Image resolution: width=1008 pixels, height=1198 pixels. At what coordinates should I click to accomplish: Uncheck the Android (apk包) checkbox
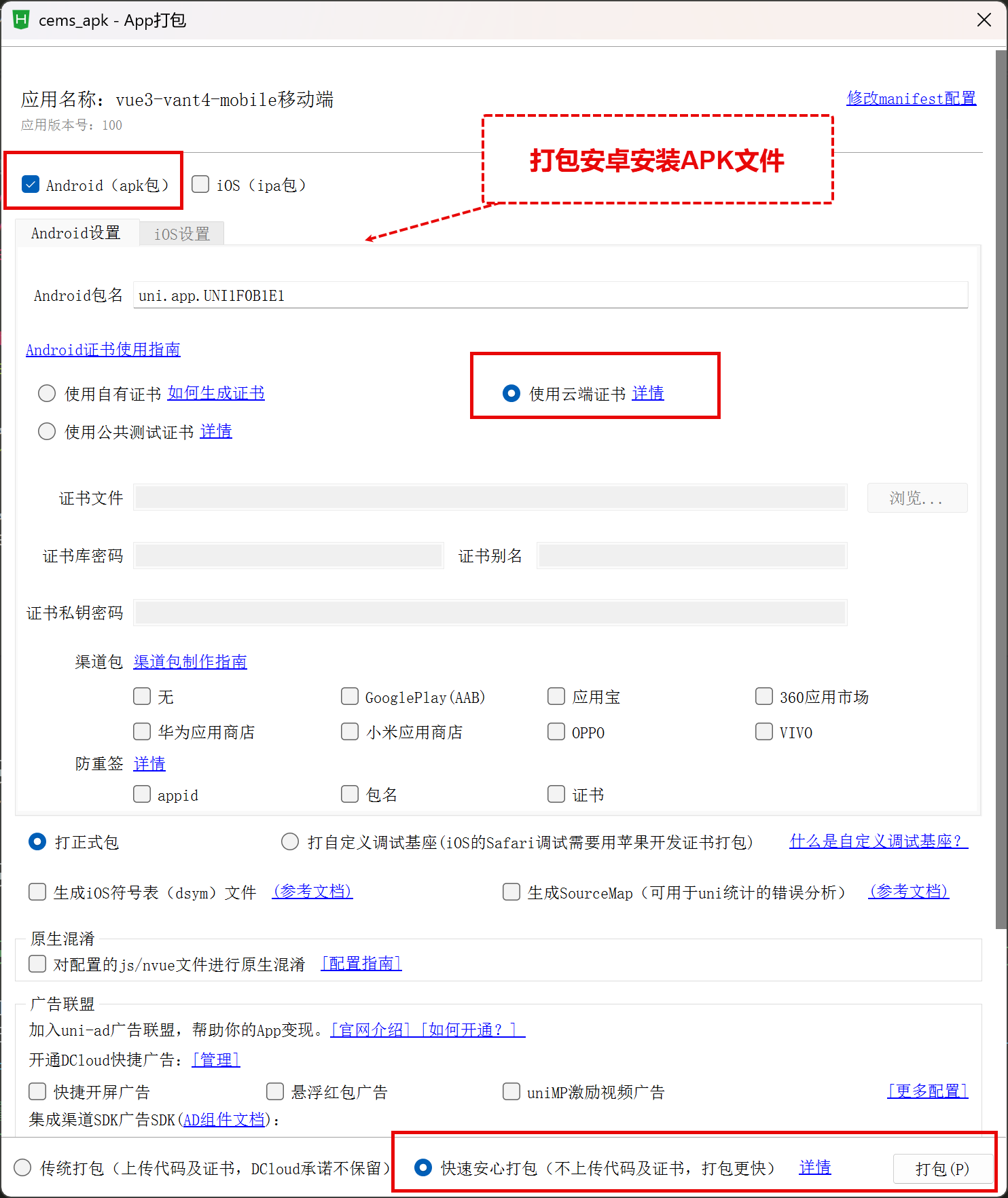(31, 185)
